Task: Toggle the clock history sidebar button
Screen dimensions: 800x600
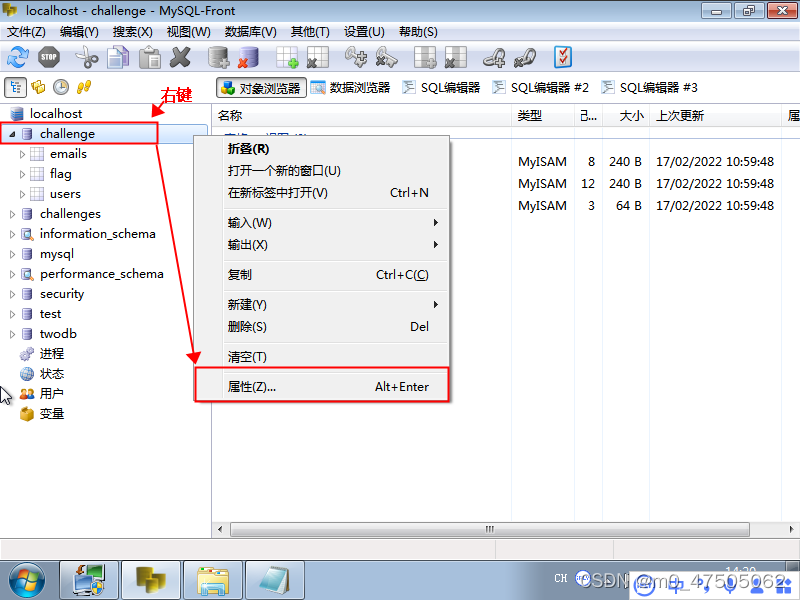Action: (61, 87)
